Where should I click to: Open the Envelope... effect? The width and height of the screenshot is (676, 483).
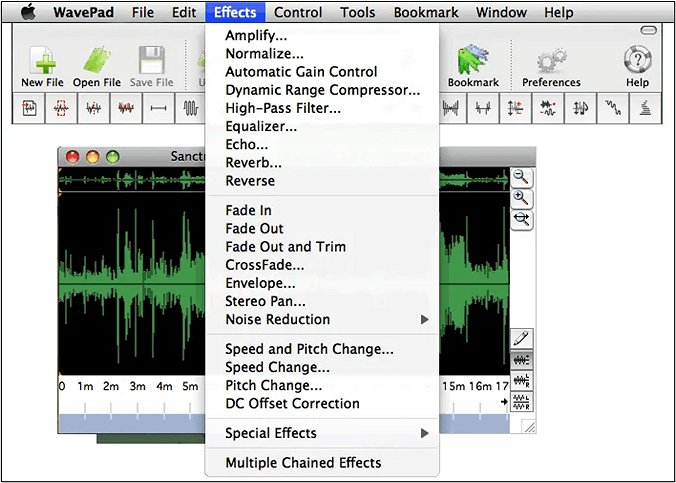click(x=322, y=283)
